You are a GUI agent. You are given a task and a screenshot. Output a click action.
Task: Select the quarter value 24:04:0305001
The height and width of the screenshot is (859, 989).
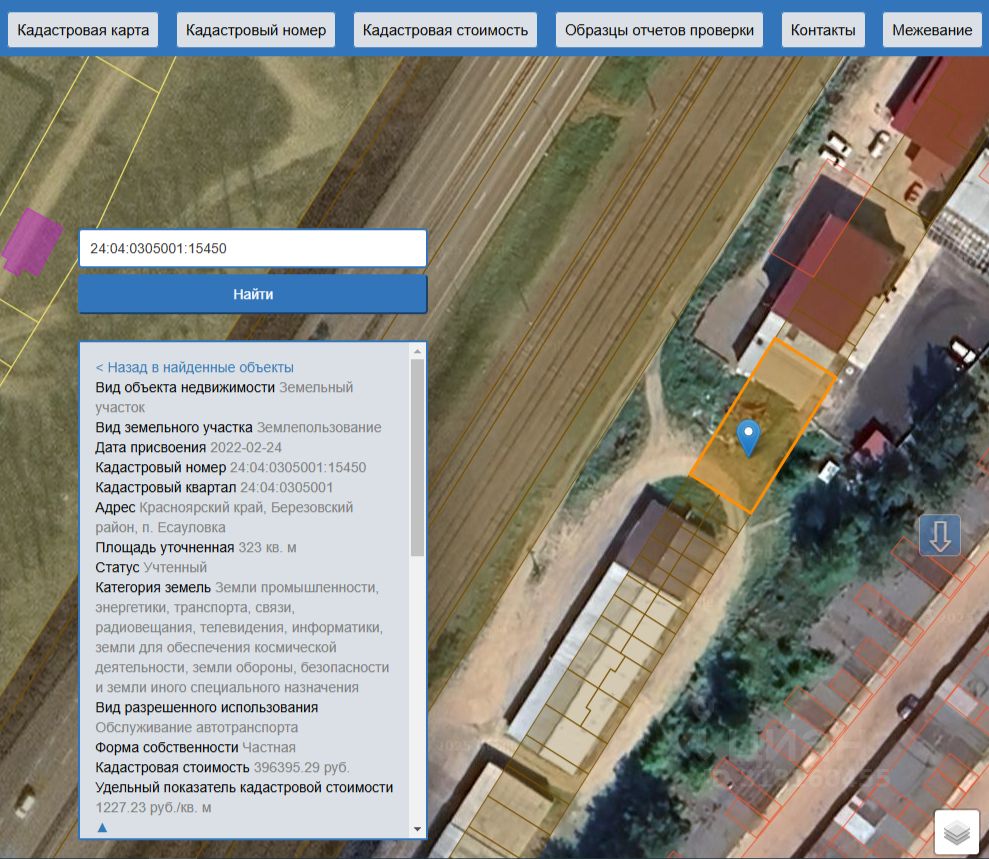point(286,488)
